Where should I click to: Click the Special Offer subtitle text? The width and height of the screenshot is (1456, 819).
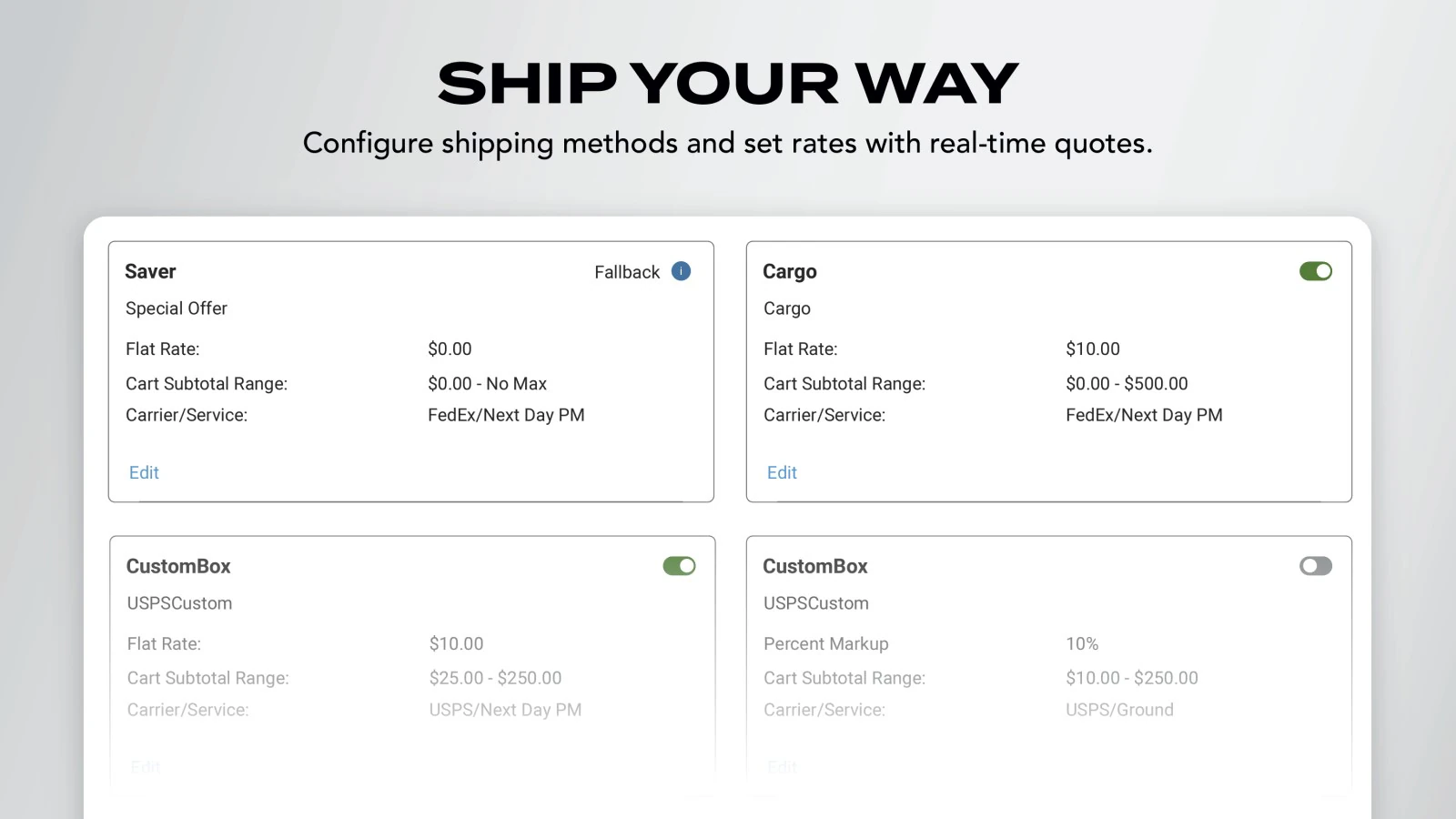pyautogui.click(x=176, y=308)
